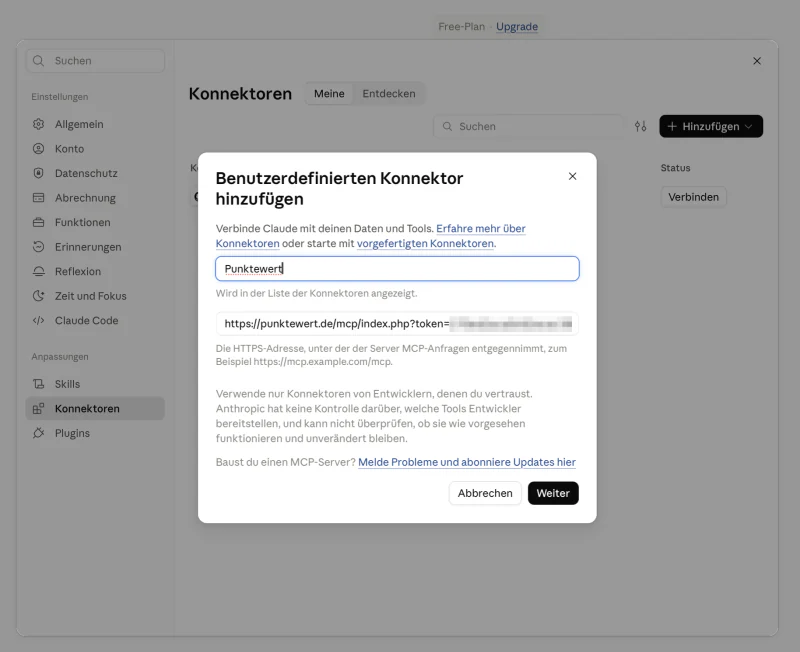The image size is (800, 652).
Task: Click the Datenschutz shield icon
Action: [x=38, y=173]
